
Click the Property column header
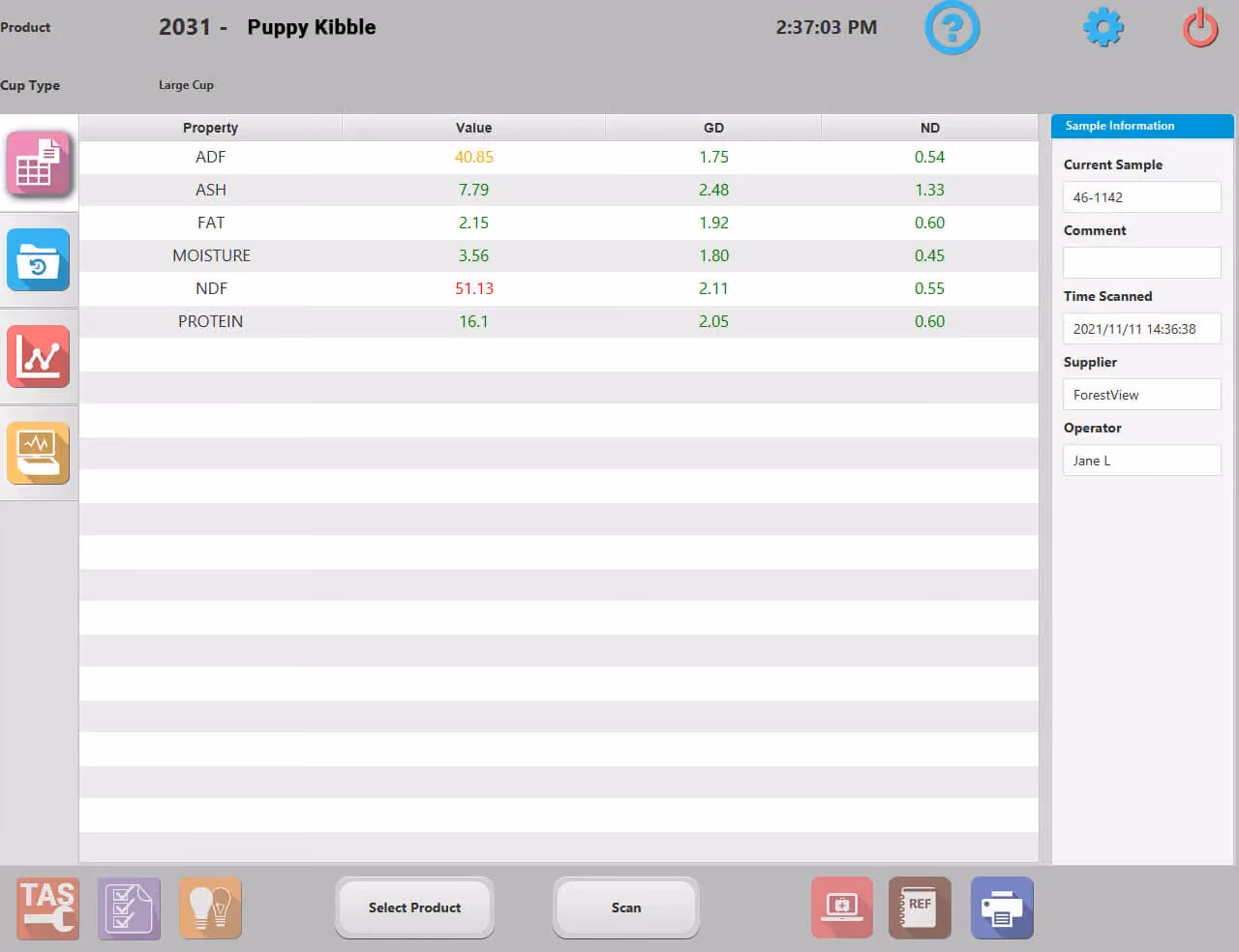pos(210,128)
